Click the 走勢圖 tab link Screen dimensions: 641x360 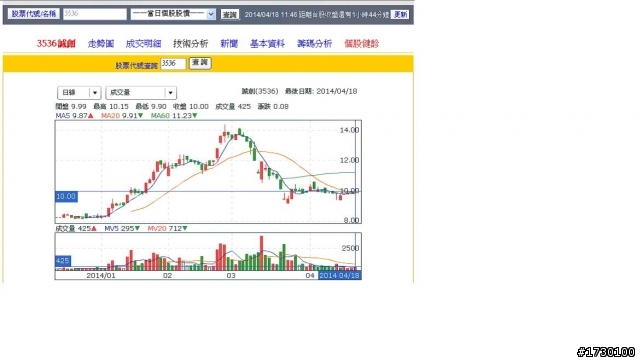pos(101,44)
